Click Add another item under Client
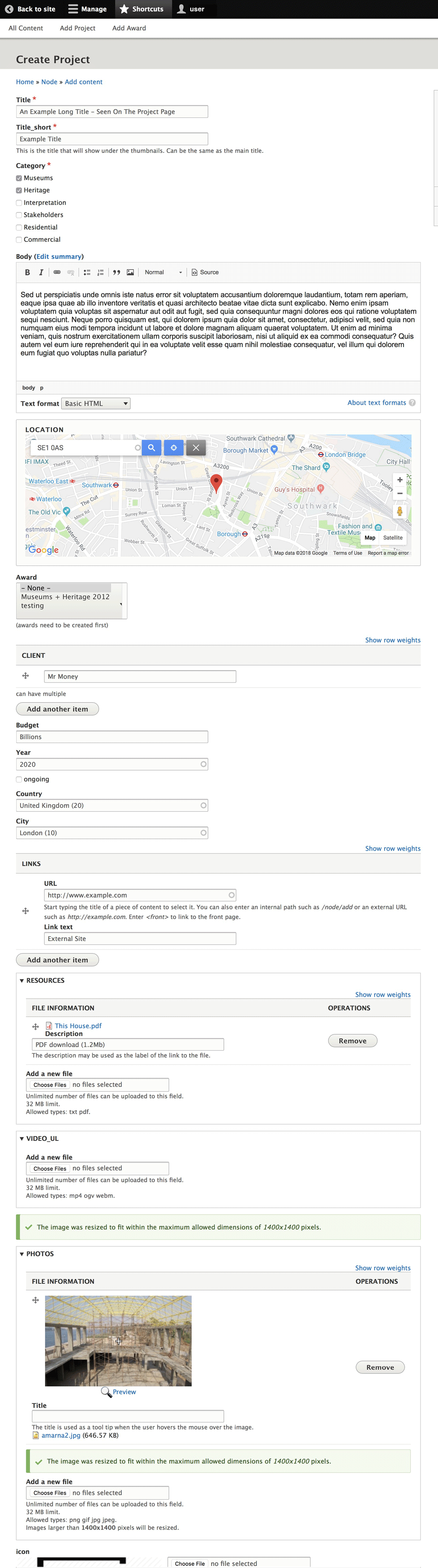 (x=57, y=709)
